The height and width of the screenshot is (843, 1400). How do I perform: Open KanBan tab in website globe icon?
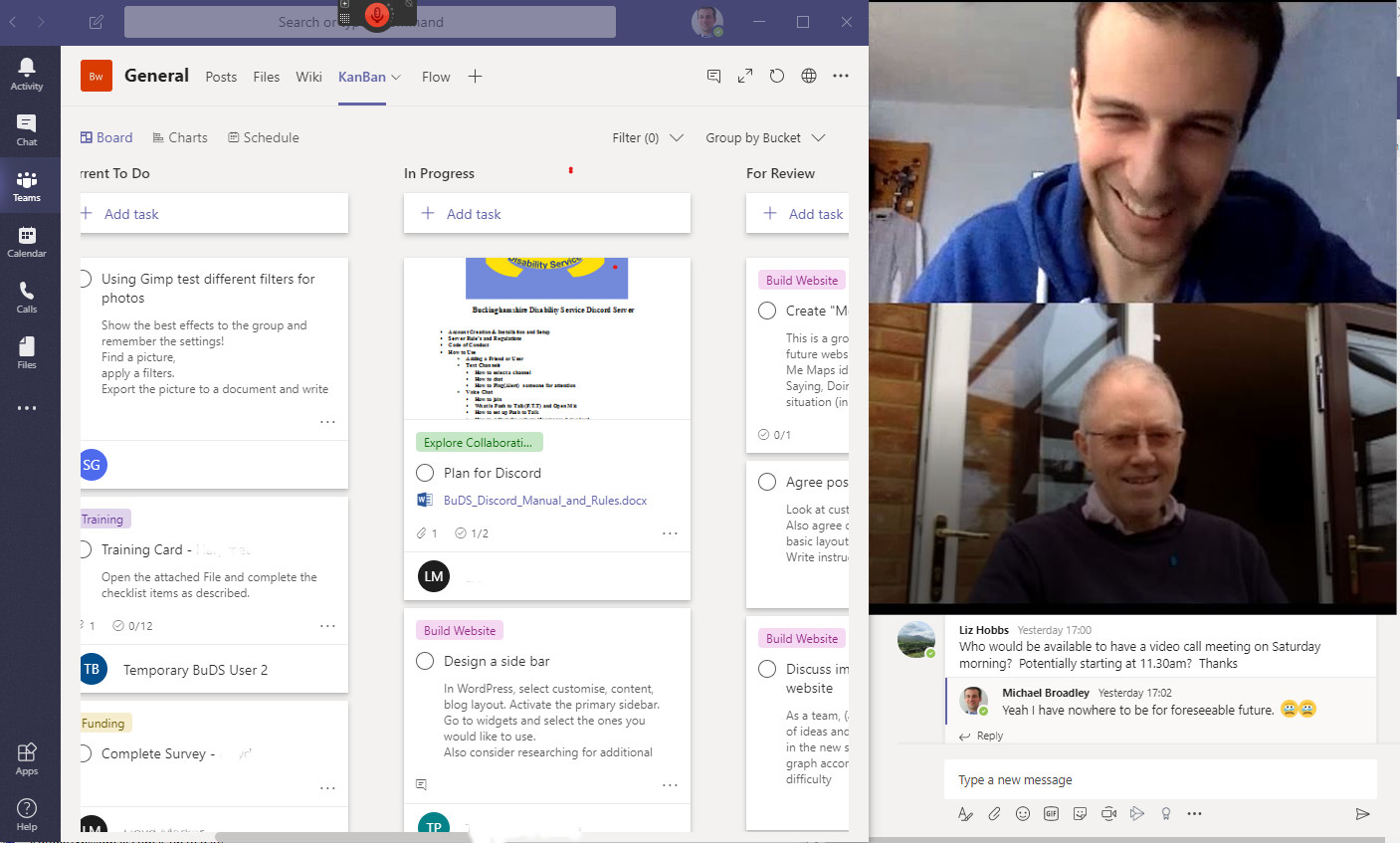(x=809, y=76)
